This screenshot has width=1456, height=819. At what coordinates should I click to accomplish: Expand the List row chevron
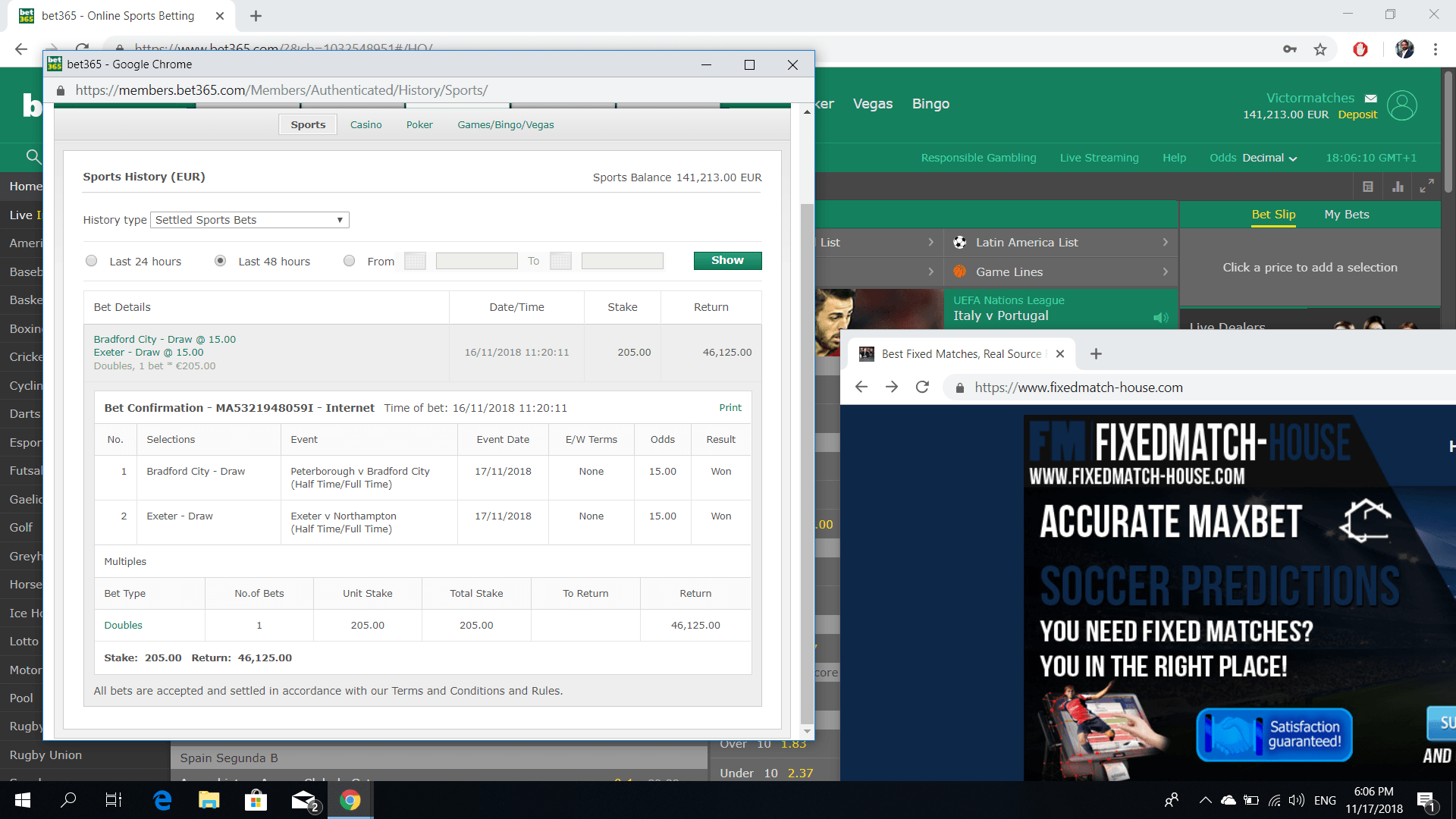[x=930, y=243]
